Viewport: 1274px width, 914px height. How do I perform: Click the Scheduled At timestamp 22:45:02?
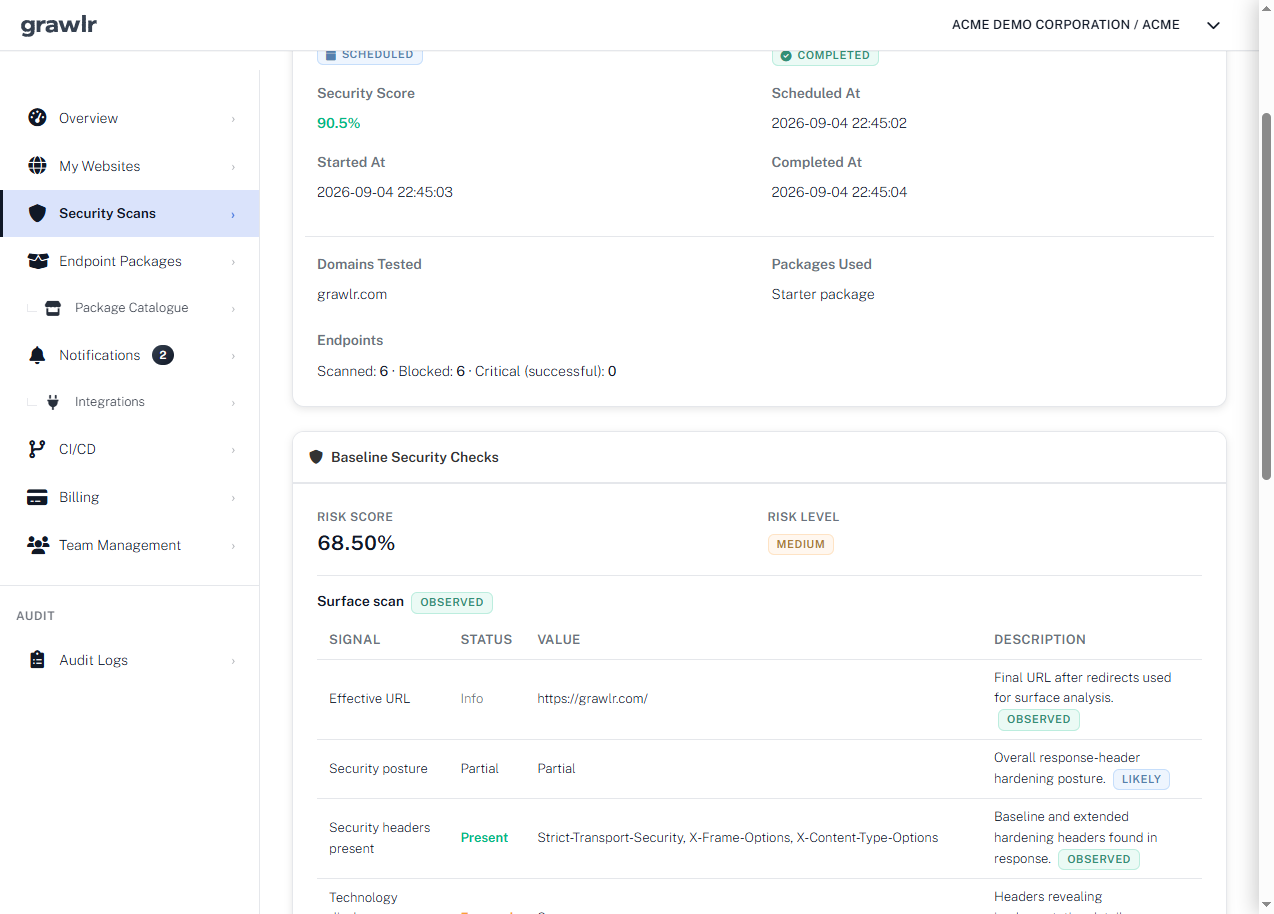click(839, 123)
